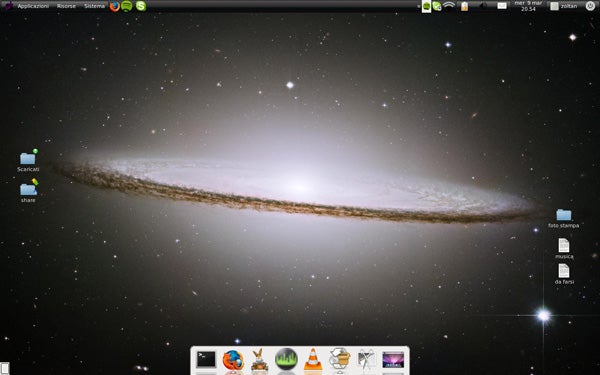The height and width of the screenshot is (375, 600).
Task: Open the volume control indicator
Action: coord(483,6)
